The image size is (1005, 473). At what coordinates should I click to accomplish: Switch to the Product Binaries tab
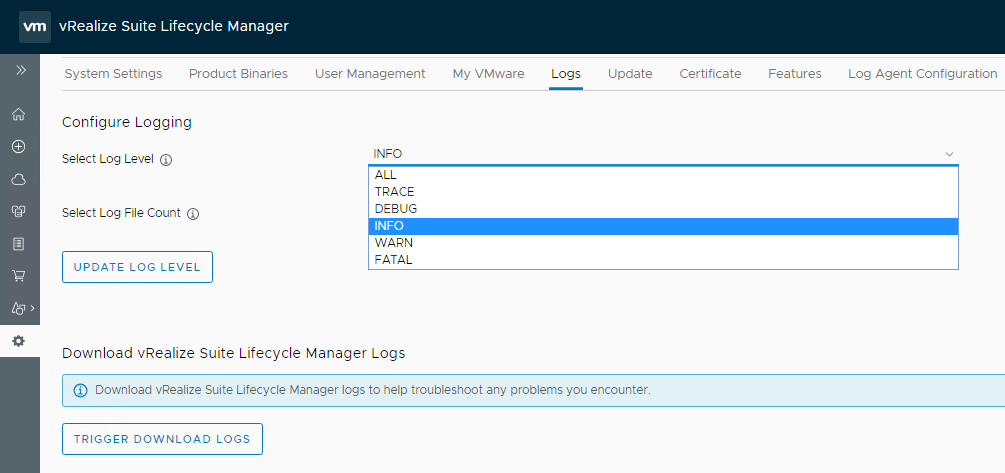click(x=238, y=74)
